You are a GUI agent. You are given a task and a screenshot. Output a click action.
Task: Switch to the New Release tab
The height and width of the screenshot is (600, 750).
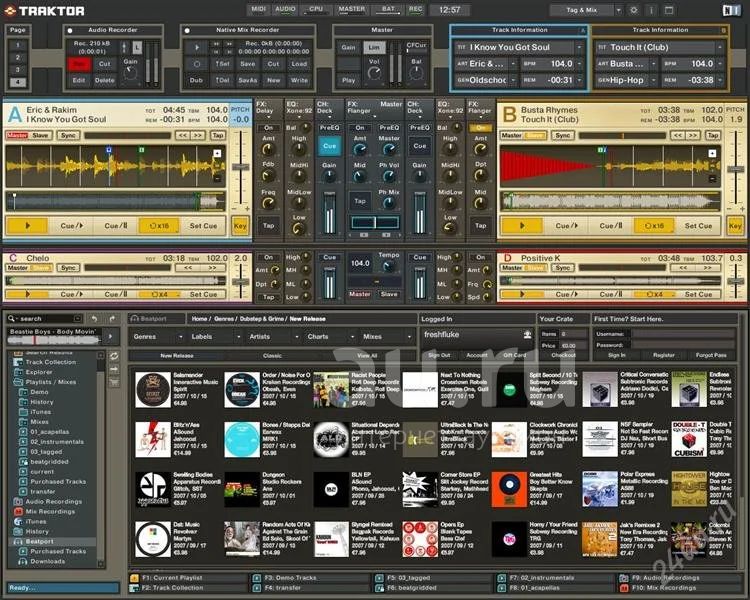click(176, 356)
